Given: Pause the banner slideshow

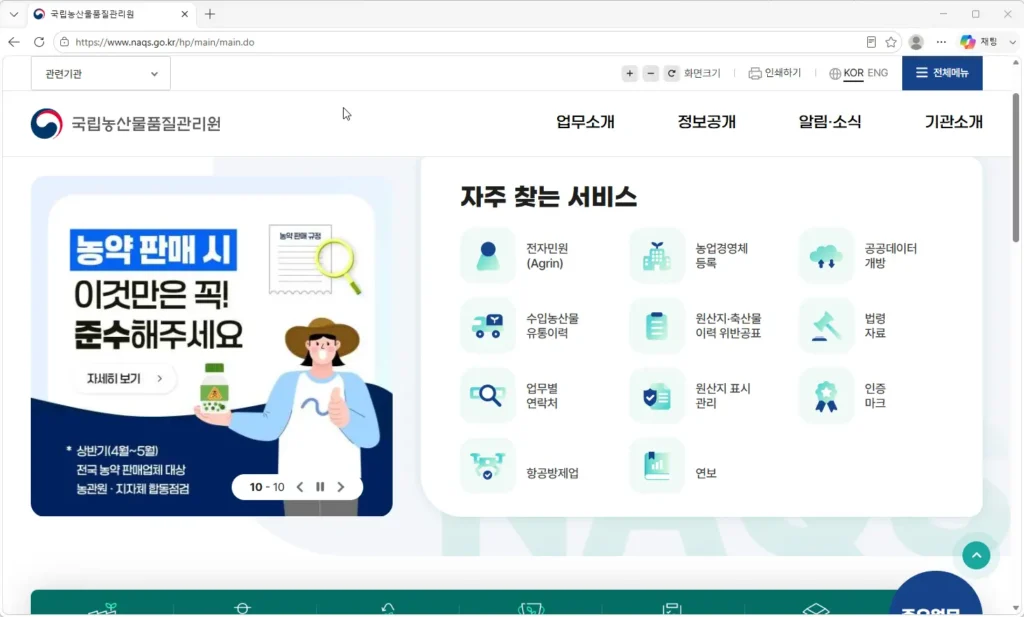Looking at the screenshot, I should coord(320,487).
